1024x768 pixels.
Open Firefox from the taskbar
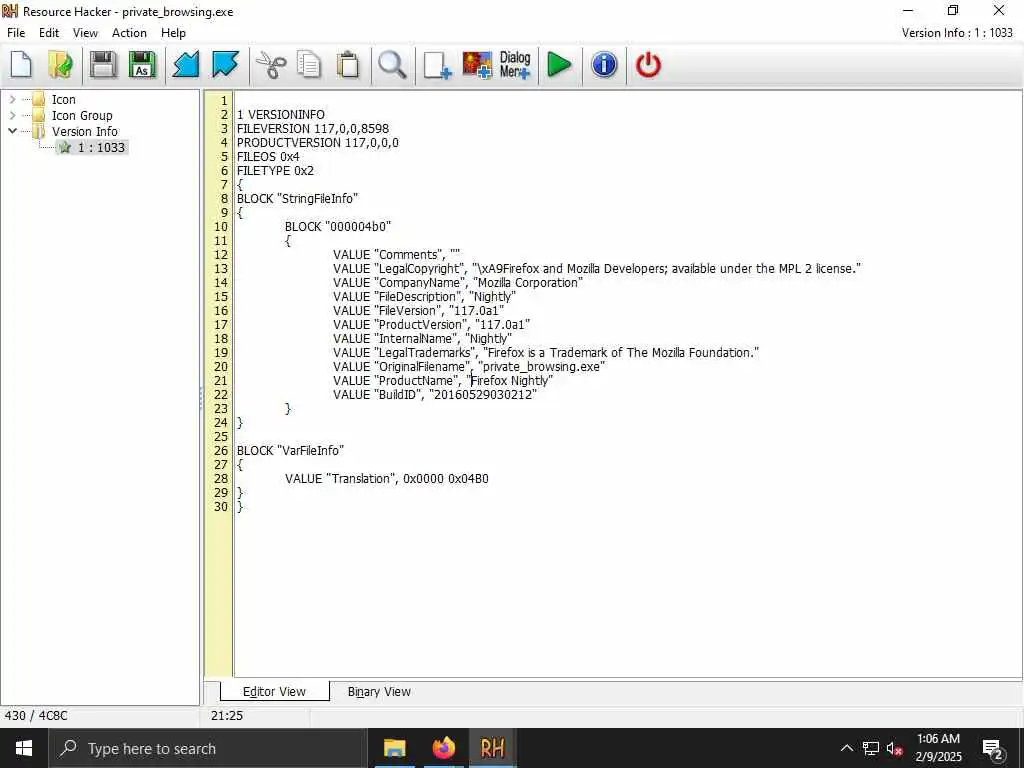click(x=443, y=748)
